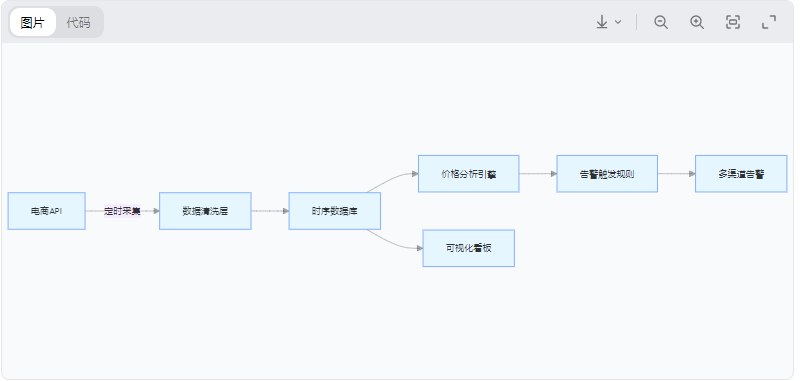This screenshot has width=800, height=381.
Task: Click the 定时采集 edge label
Action: tap(122, 211)
